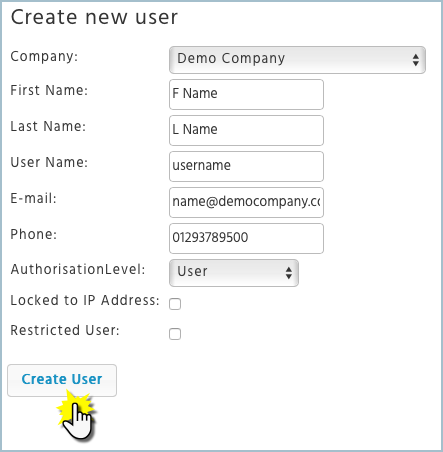Click the AuthorisationLevel dropdown arrows icon
443x452 pixels.
[289, 273]
